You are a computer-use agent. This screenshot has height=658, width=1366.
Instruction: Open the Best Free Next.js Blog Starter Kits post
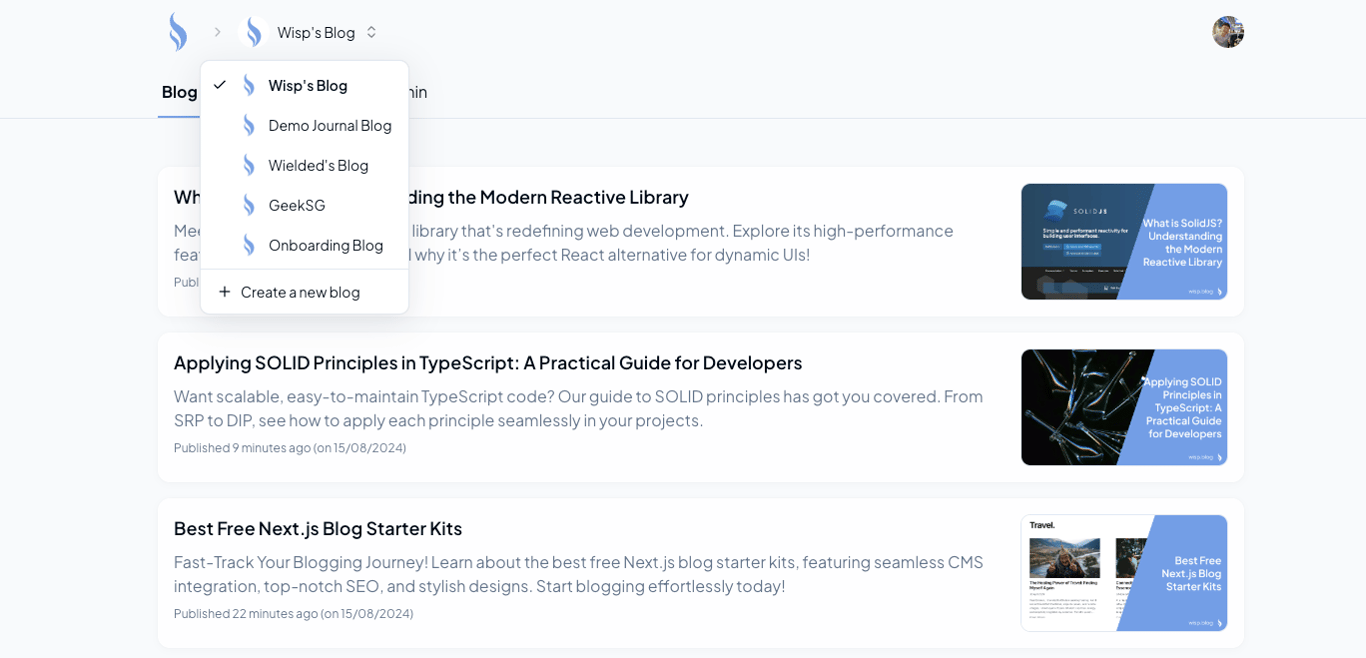[x=318, y=528]
